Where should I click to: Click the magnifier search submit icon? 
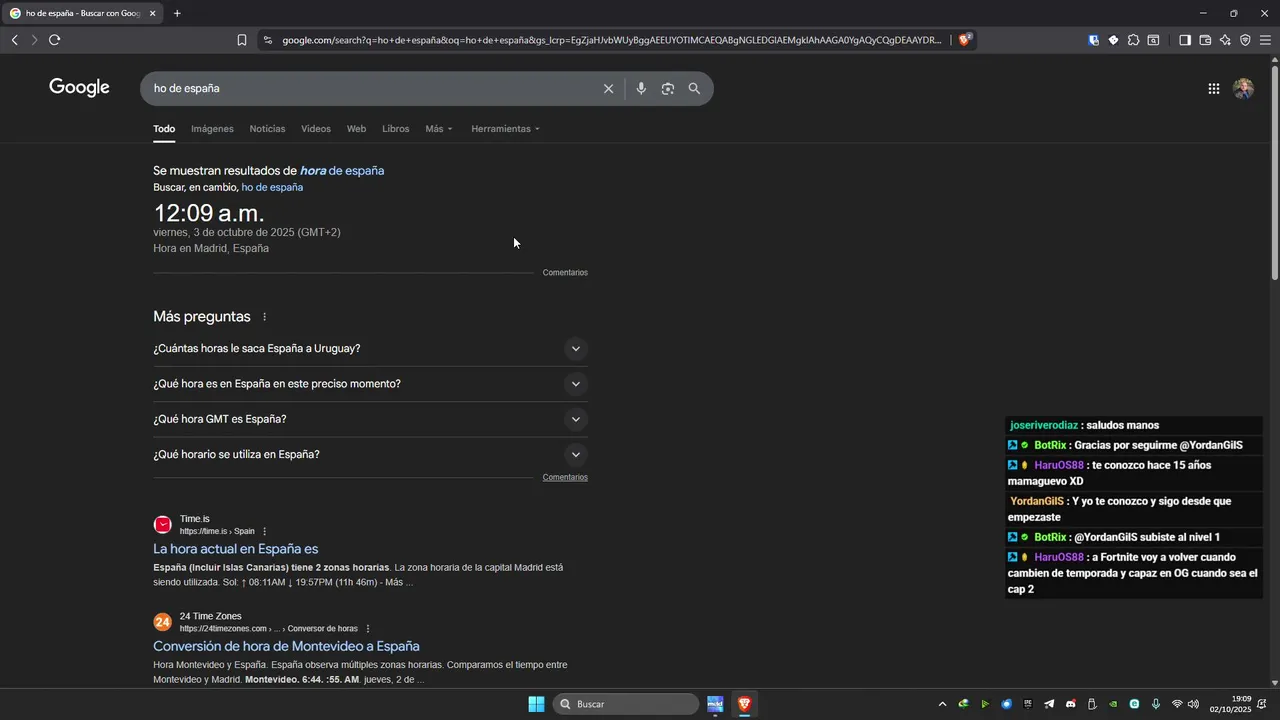click(694, 89)
